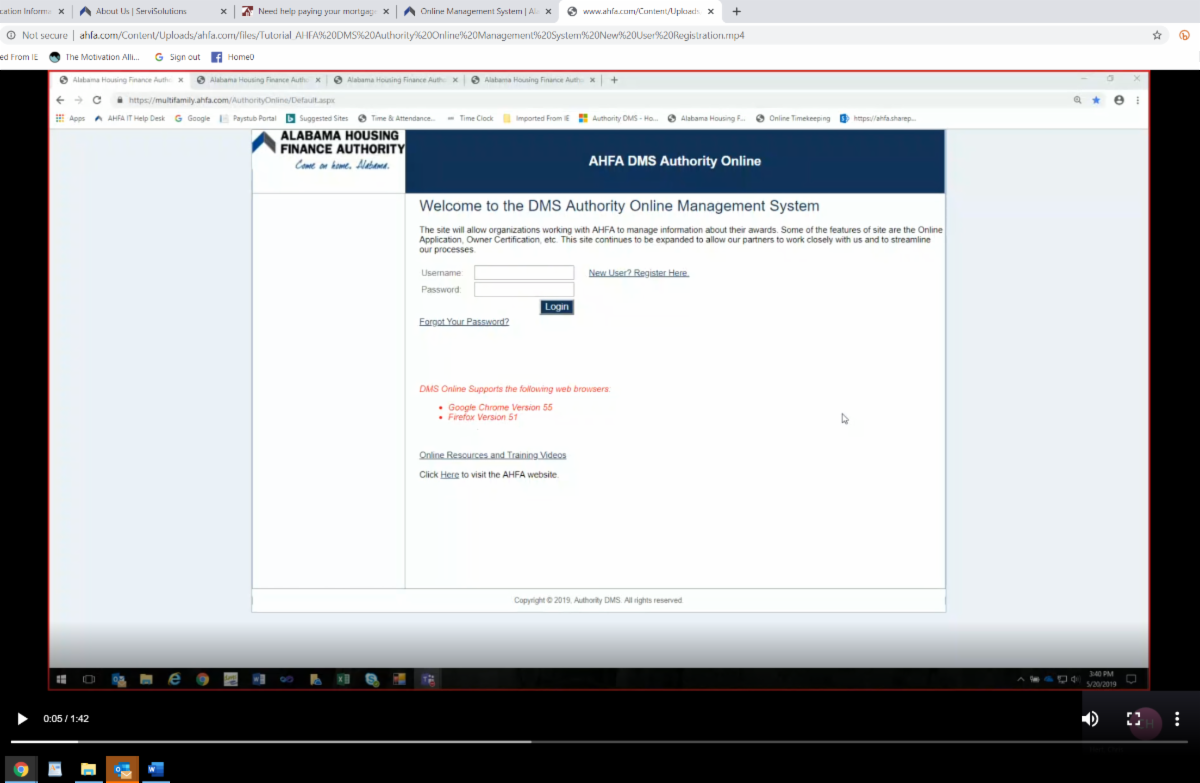View Not secure site information
Image resolution: width=1200 pixels, height=783 pixels.
coord(38,35)
